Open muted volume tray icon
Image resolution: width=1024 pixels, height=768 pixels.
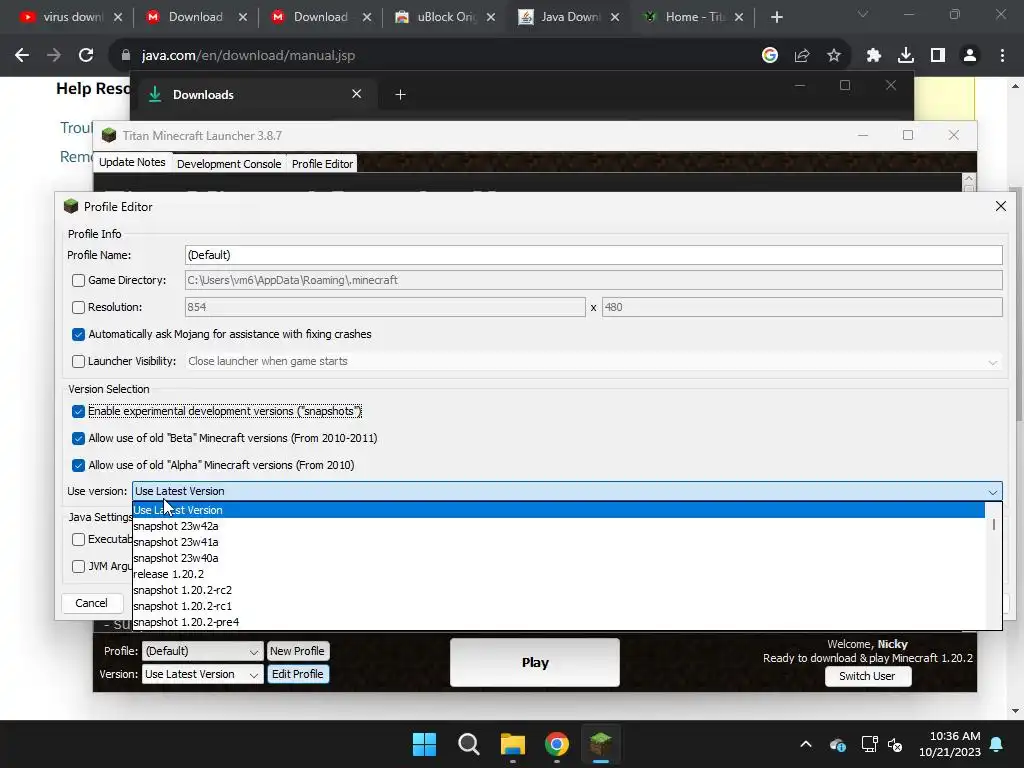click(895, 744)
